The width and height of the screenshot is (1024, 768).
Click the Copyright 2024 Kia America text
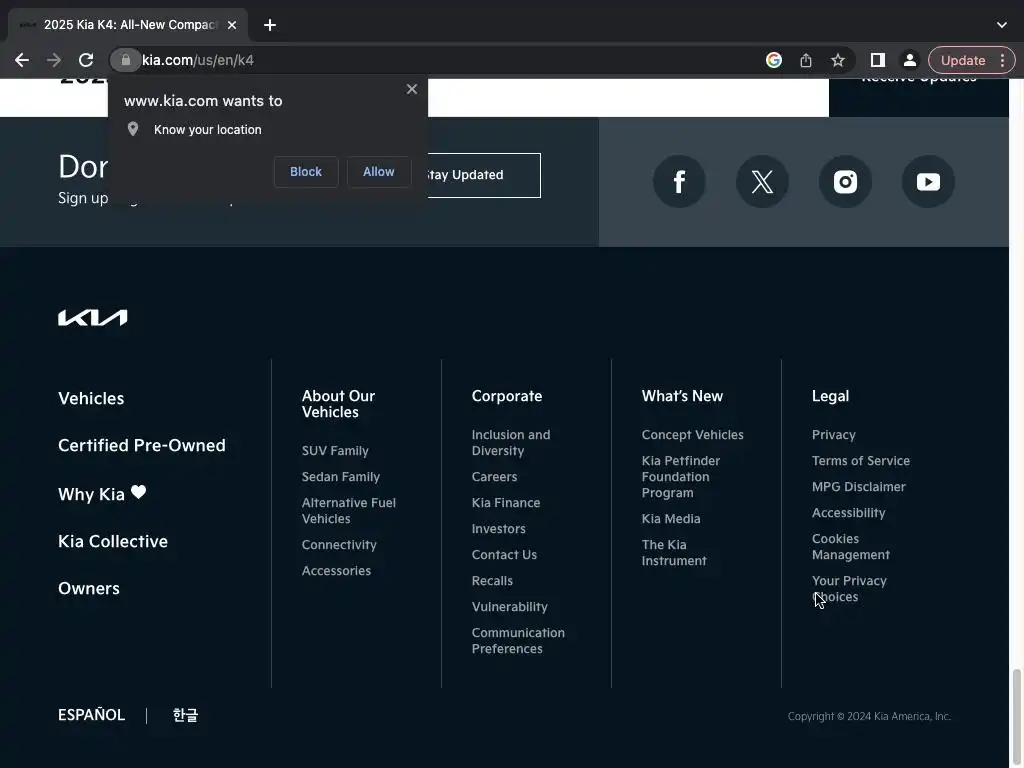coord(869,716)
